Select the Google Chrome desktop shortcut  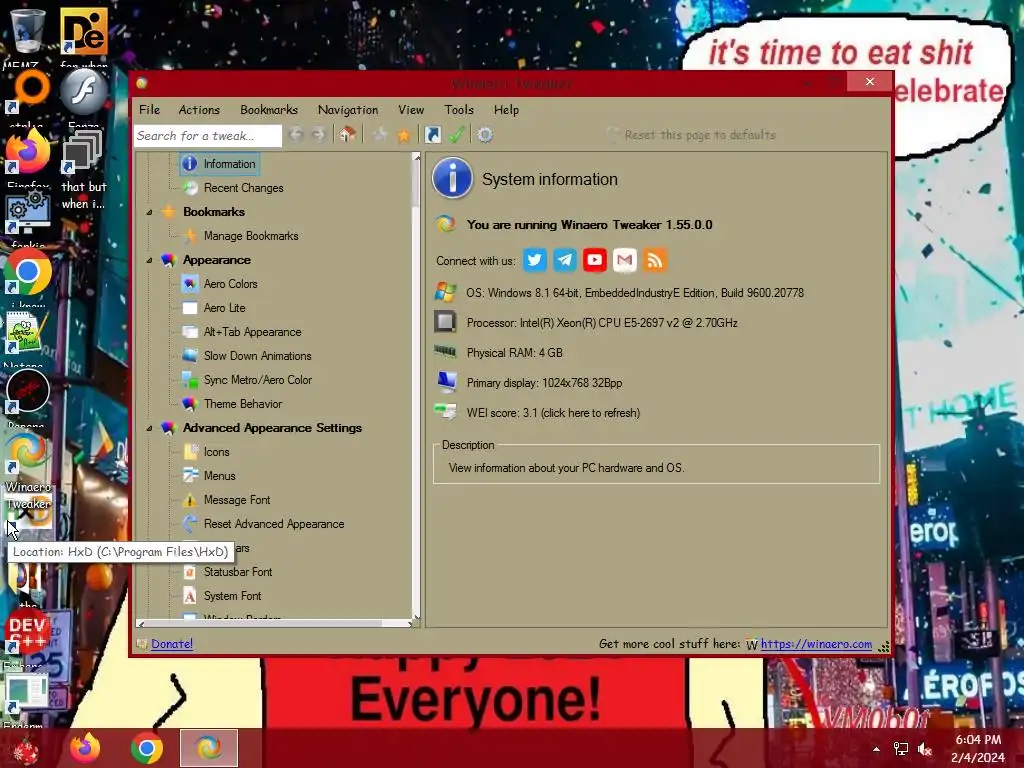pyautogui.click(x=27, y=273)
